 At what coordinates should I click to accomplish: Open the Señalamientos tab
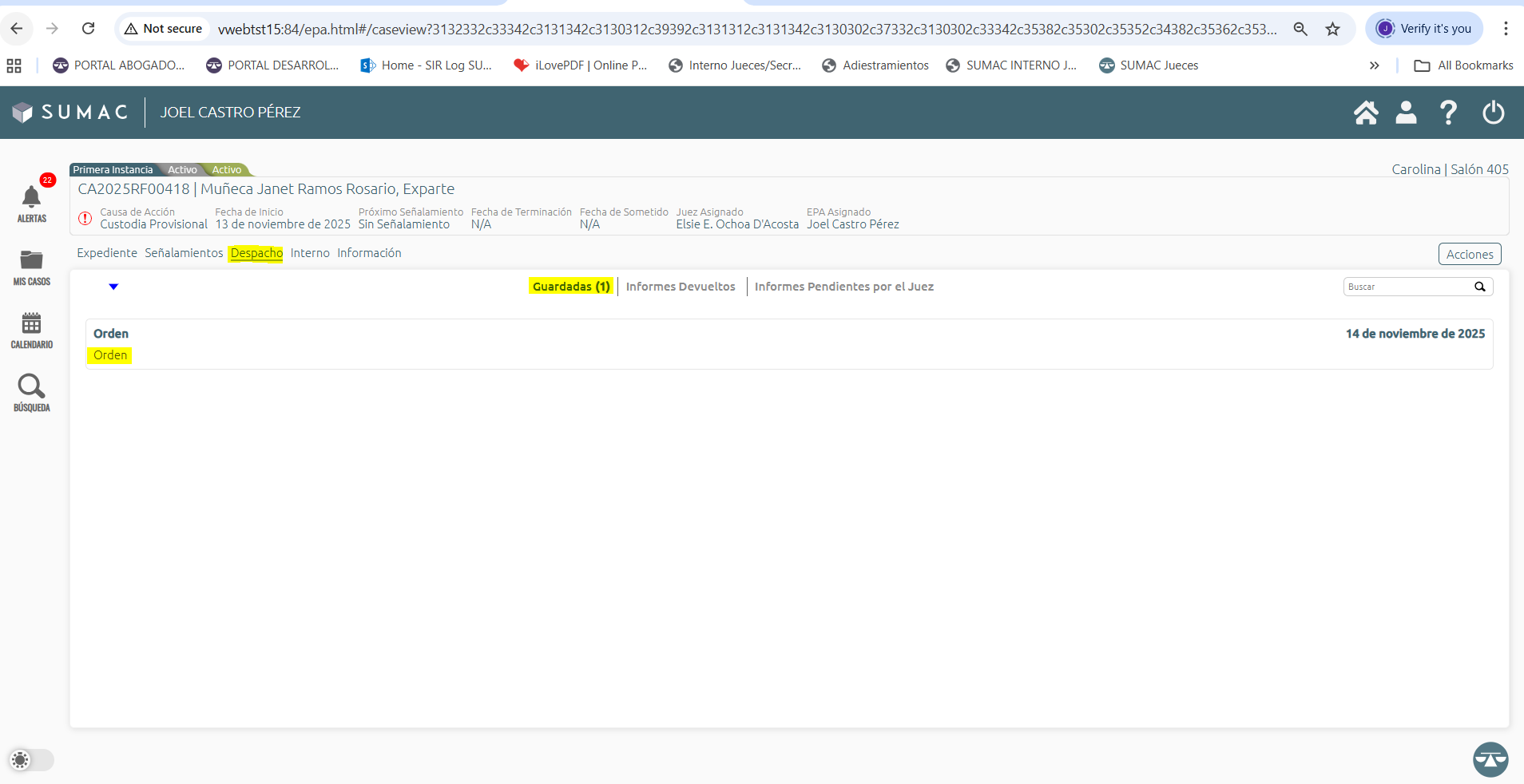click(x=184, y=253)
